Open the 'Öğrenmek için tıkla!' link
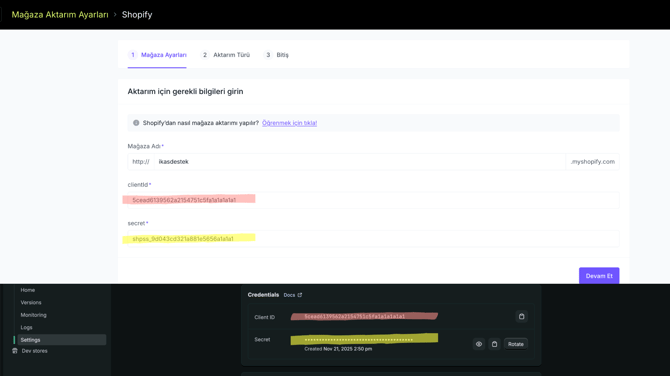The image size is (670, 376). pyautogui.click(x=289, y=123)
